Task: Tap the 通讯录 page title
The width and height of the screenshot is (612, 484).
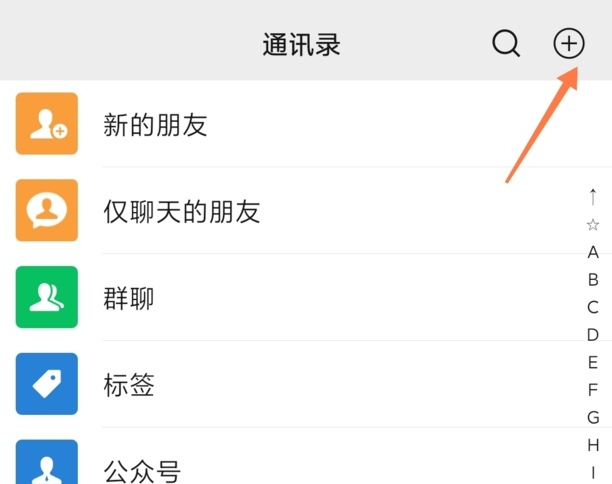Action: [x=301, y=44]
